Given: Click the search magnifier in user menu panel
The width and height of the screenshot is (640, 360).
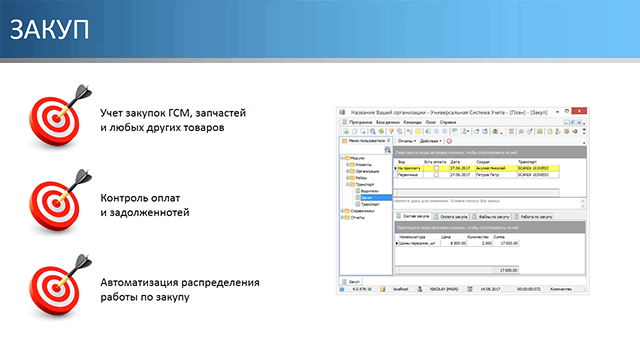Looking at the screenshot, I should [x=387, y=150].
